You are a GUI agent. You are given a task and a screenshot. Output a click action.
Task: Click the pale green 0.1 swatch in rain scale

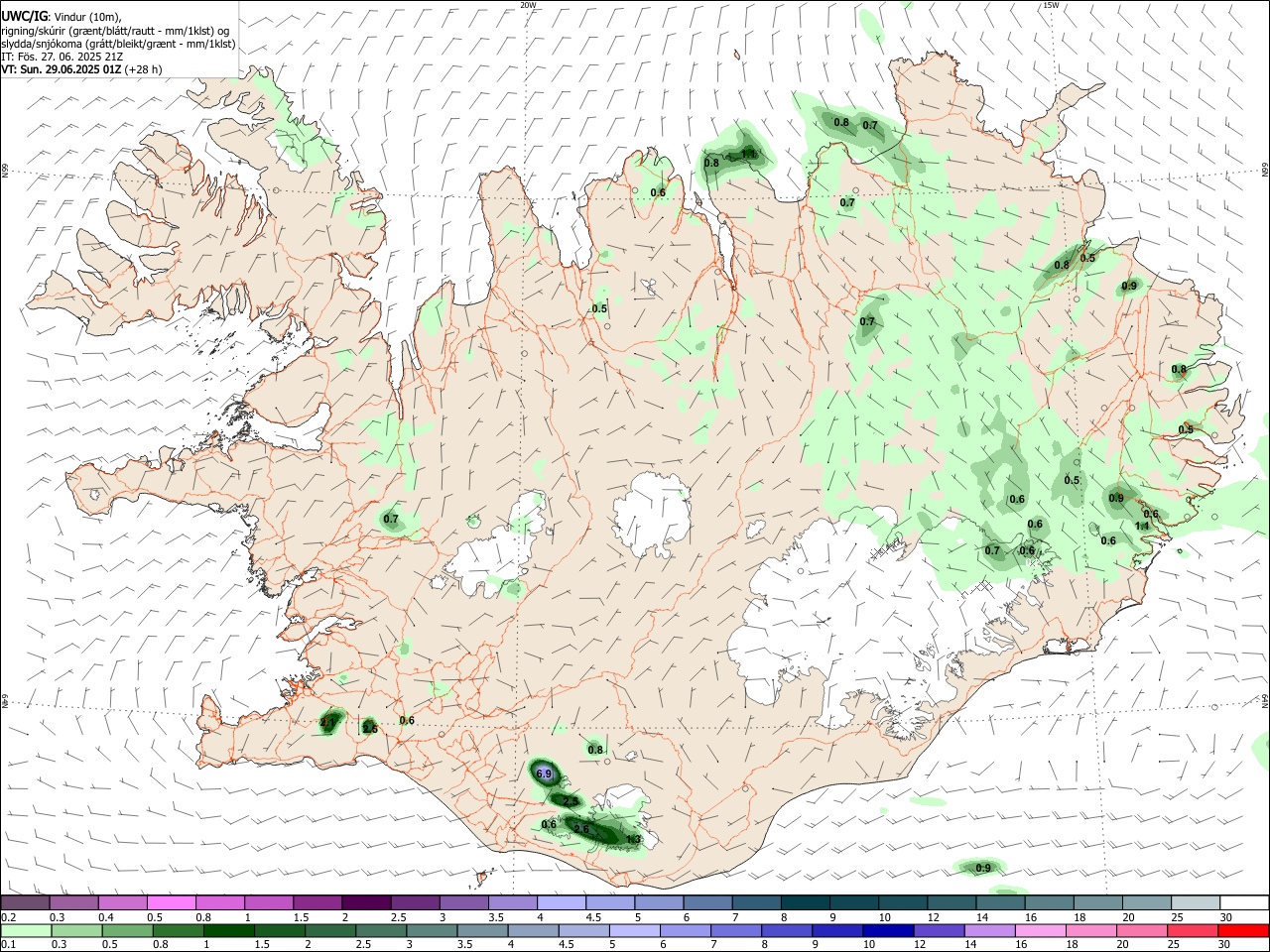pos(26,930)
